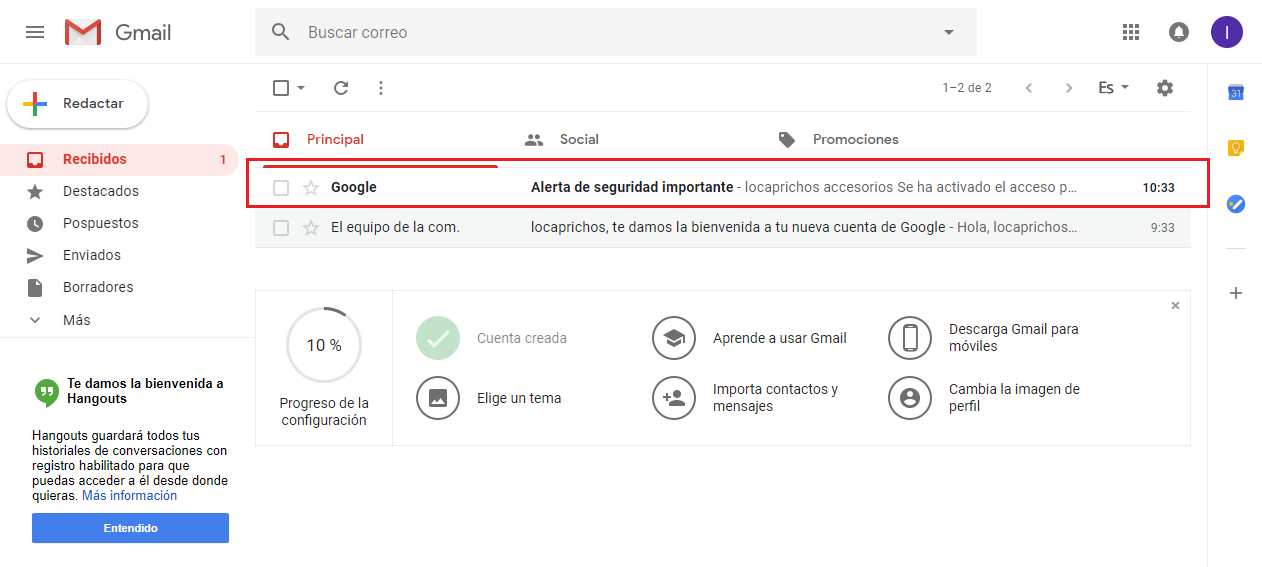Open Google Keep side panel

click(x=1235, y=148)
